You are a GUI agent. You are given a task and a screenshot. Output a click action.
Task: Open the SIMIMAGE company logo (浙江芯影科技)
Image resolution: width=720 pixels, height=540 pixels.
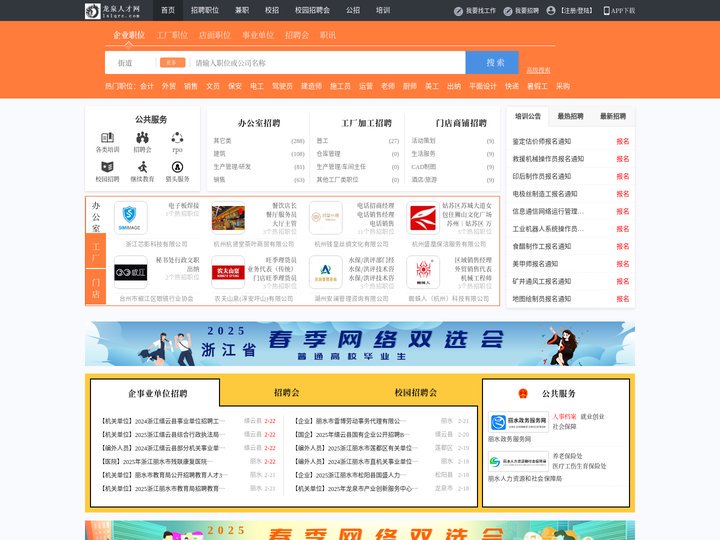point(130,218)
